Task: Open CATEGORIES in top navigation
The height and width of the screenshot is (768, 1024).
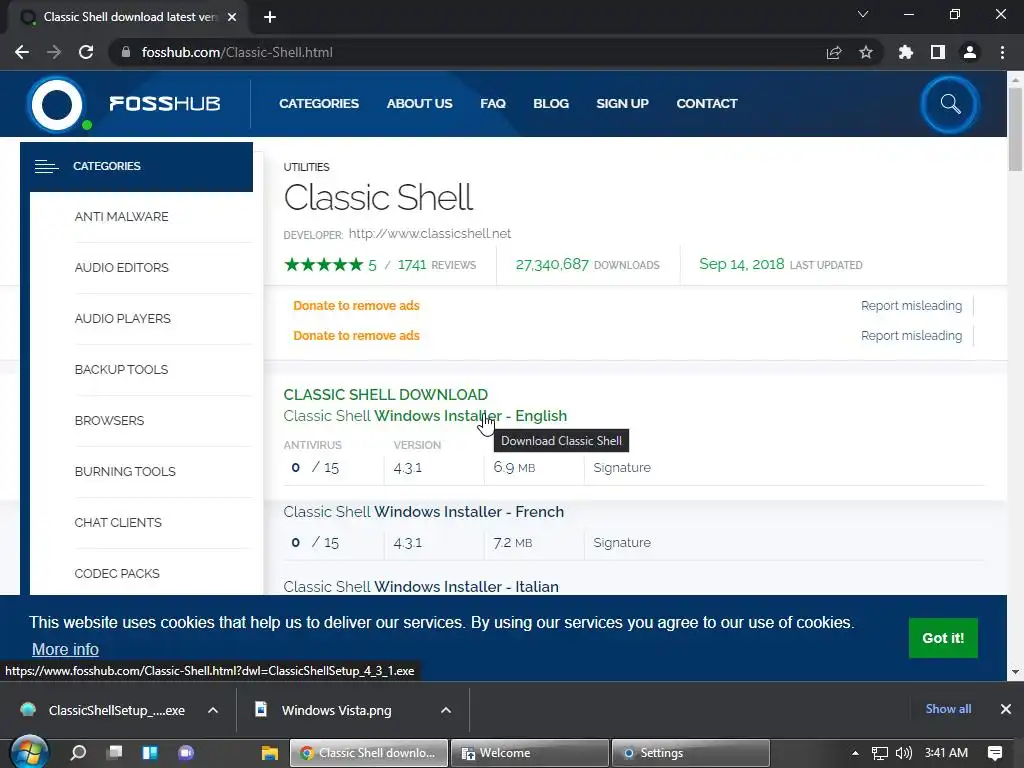Action: point(319,103)
